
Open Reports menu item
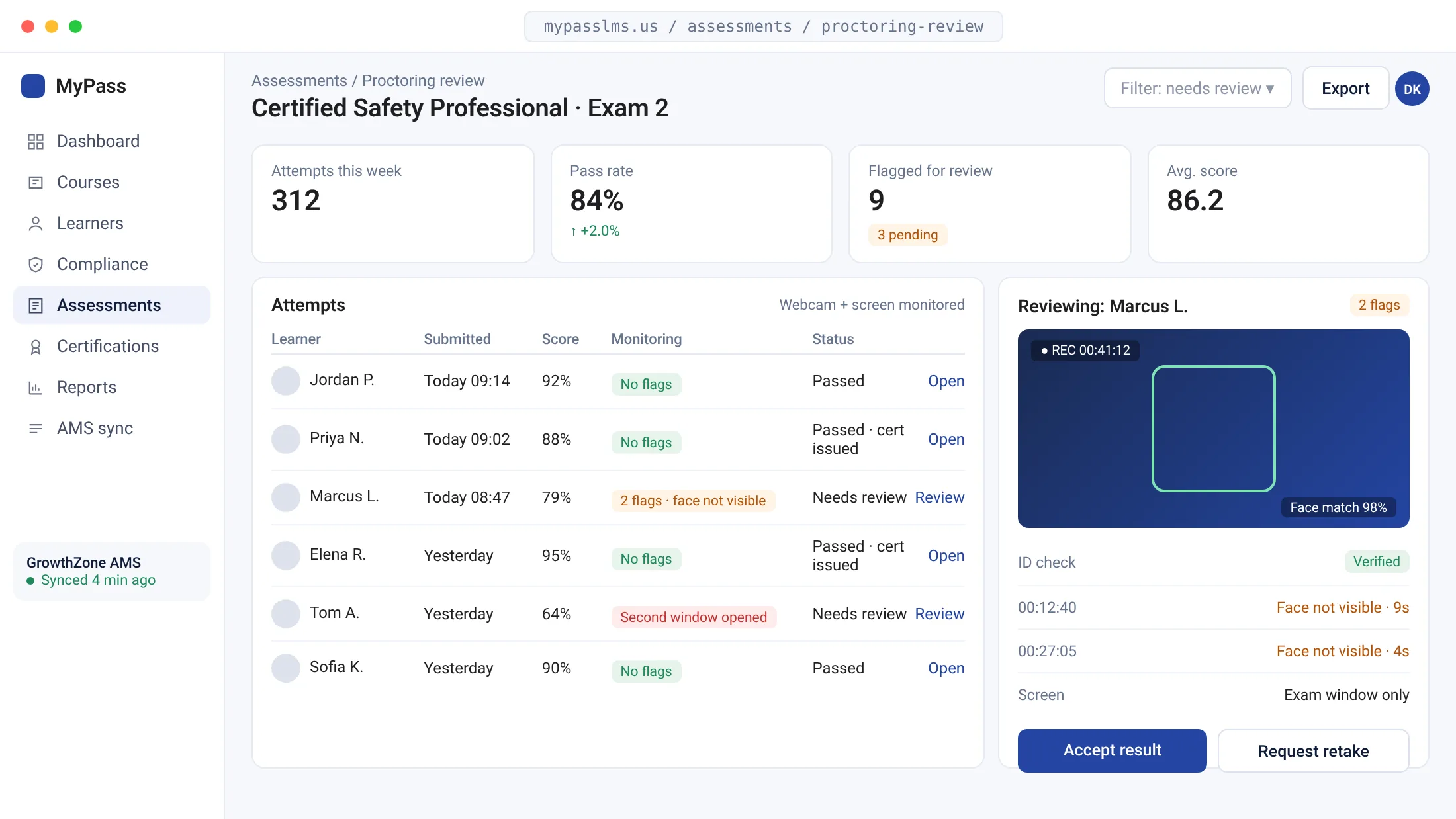tap(112, 387)
